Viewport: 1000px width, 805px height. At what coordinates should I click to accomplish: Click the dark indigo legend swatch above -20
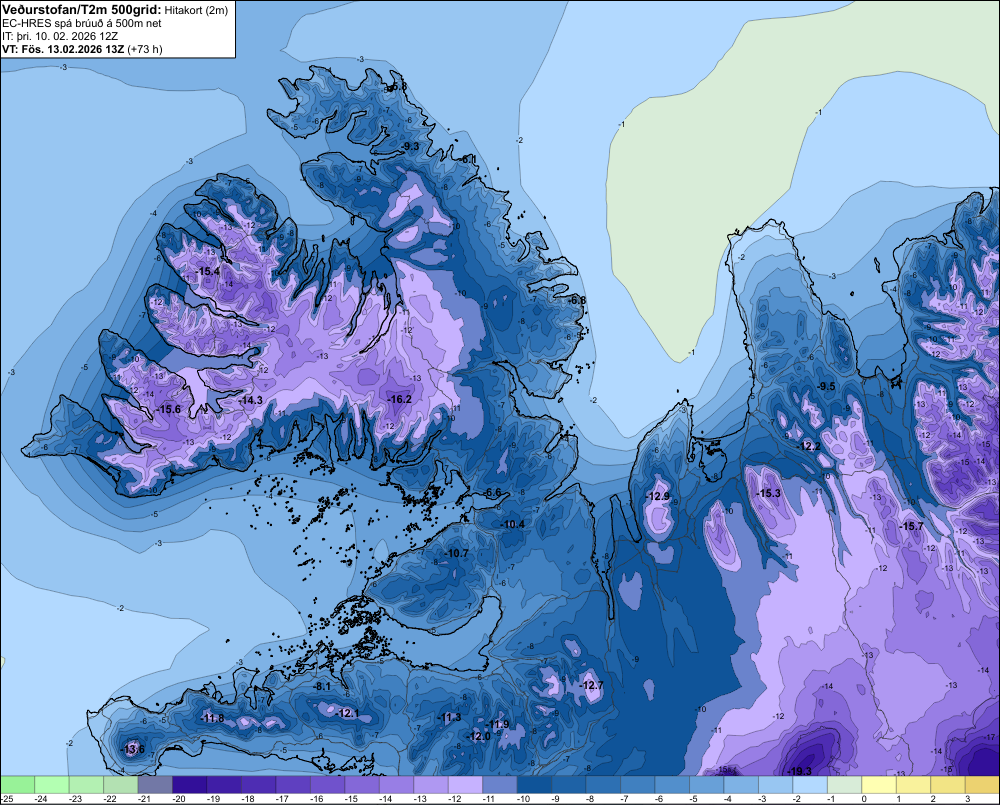click(189, 784)
